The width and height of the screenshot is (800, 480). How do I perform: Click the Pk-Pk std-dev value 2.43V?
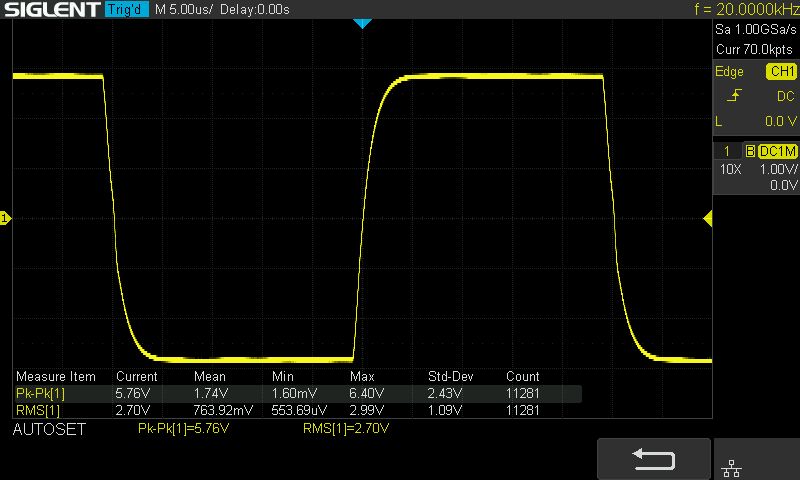click(x=445, y=393)
